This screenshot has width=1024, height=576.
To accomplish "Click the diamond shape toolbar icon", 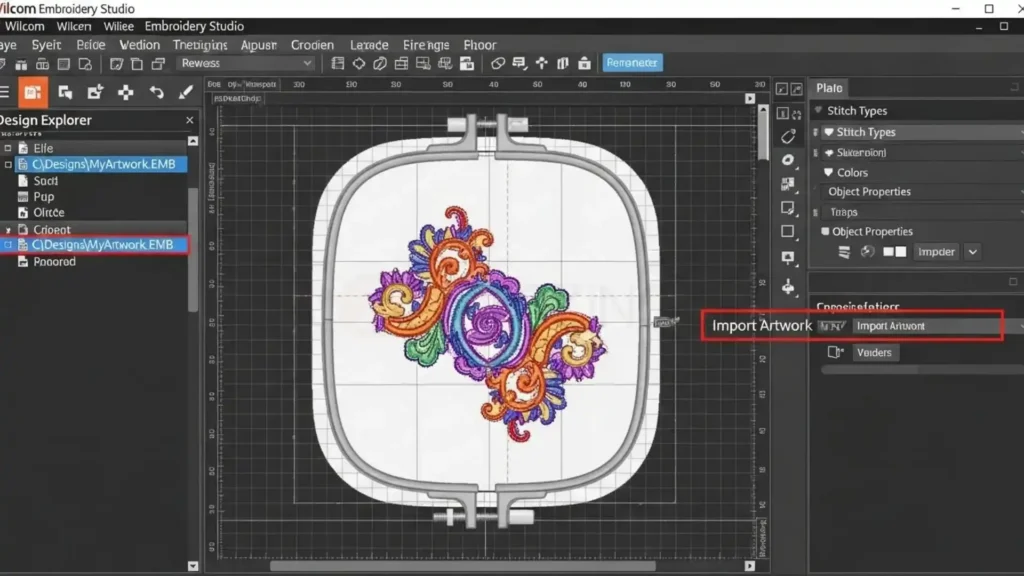I will (359, 63).
